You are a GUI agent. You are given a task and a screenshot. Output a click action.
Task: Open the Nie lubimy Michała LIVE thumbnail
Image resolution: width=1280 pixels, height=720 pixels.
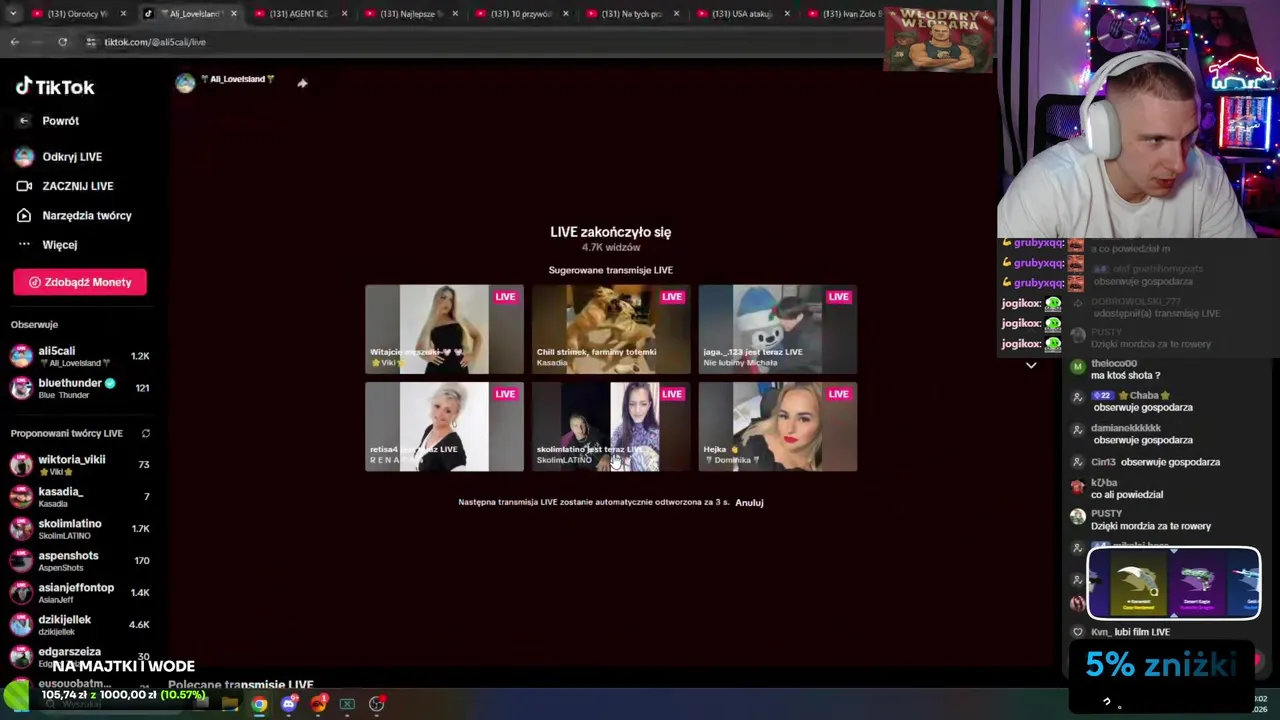777,329
